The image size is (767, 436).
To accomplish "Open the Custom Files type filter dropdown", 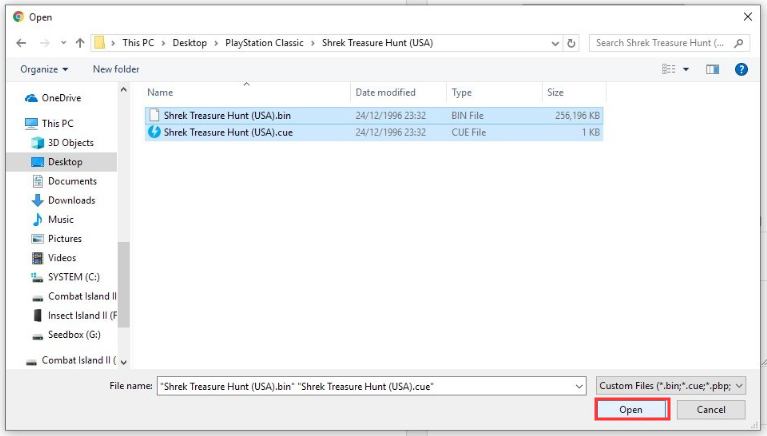I will point(671,386).
